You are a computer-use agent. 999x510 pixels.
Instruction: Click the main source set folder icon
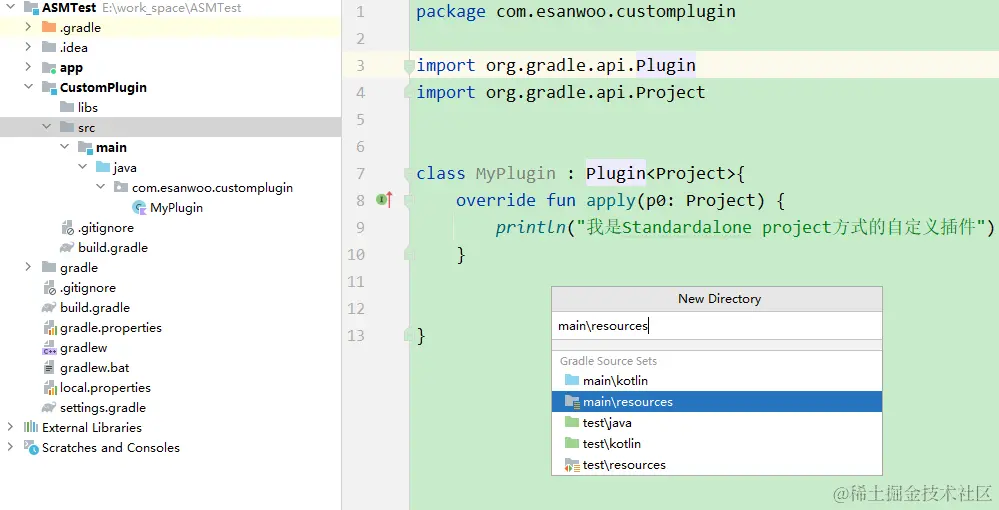(x=85, y=147)
